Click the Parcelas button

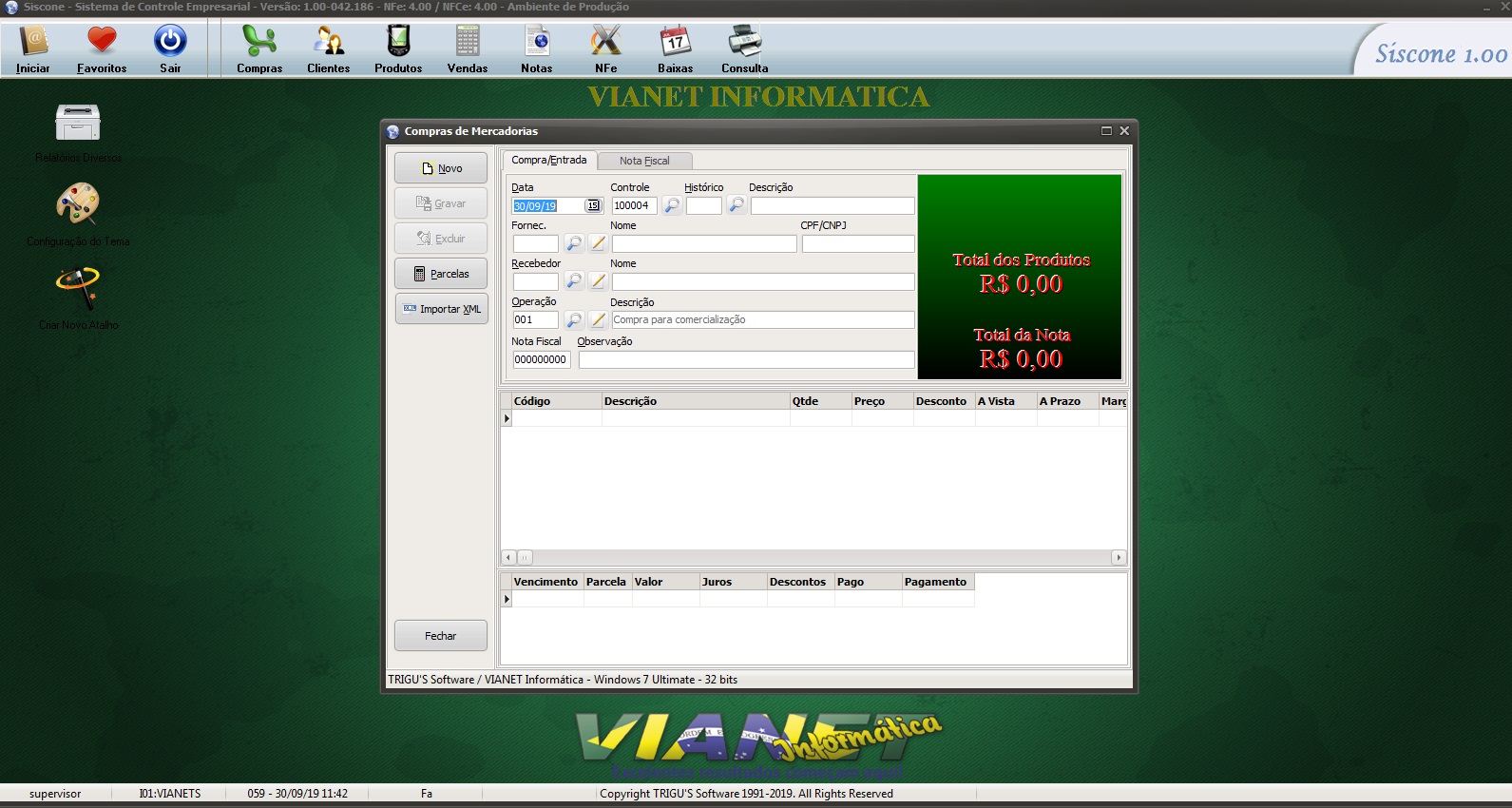tap(441, 274)
